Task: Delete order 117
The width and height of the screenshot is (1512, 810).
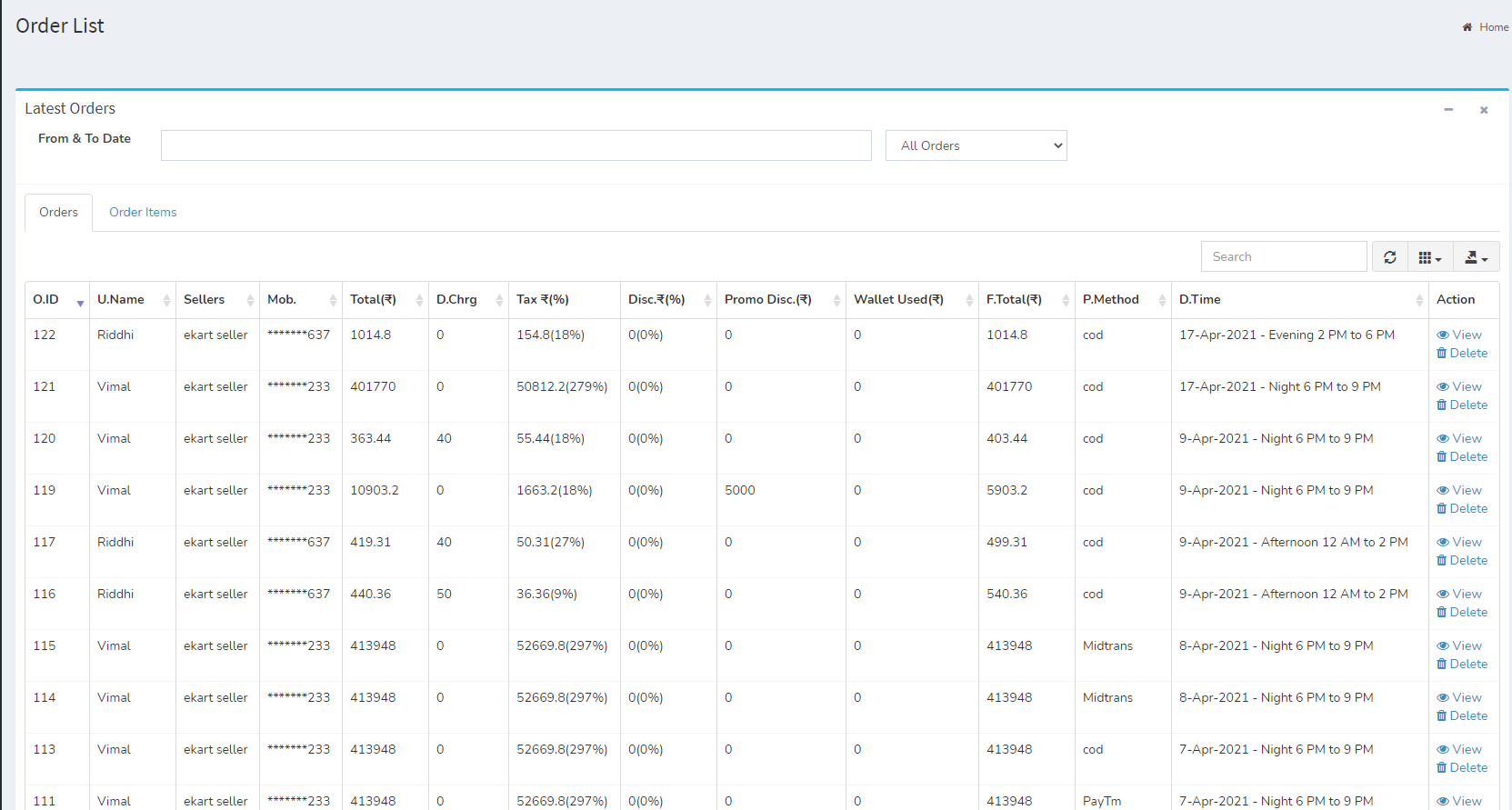Action: tap(1462, 560)
